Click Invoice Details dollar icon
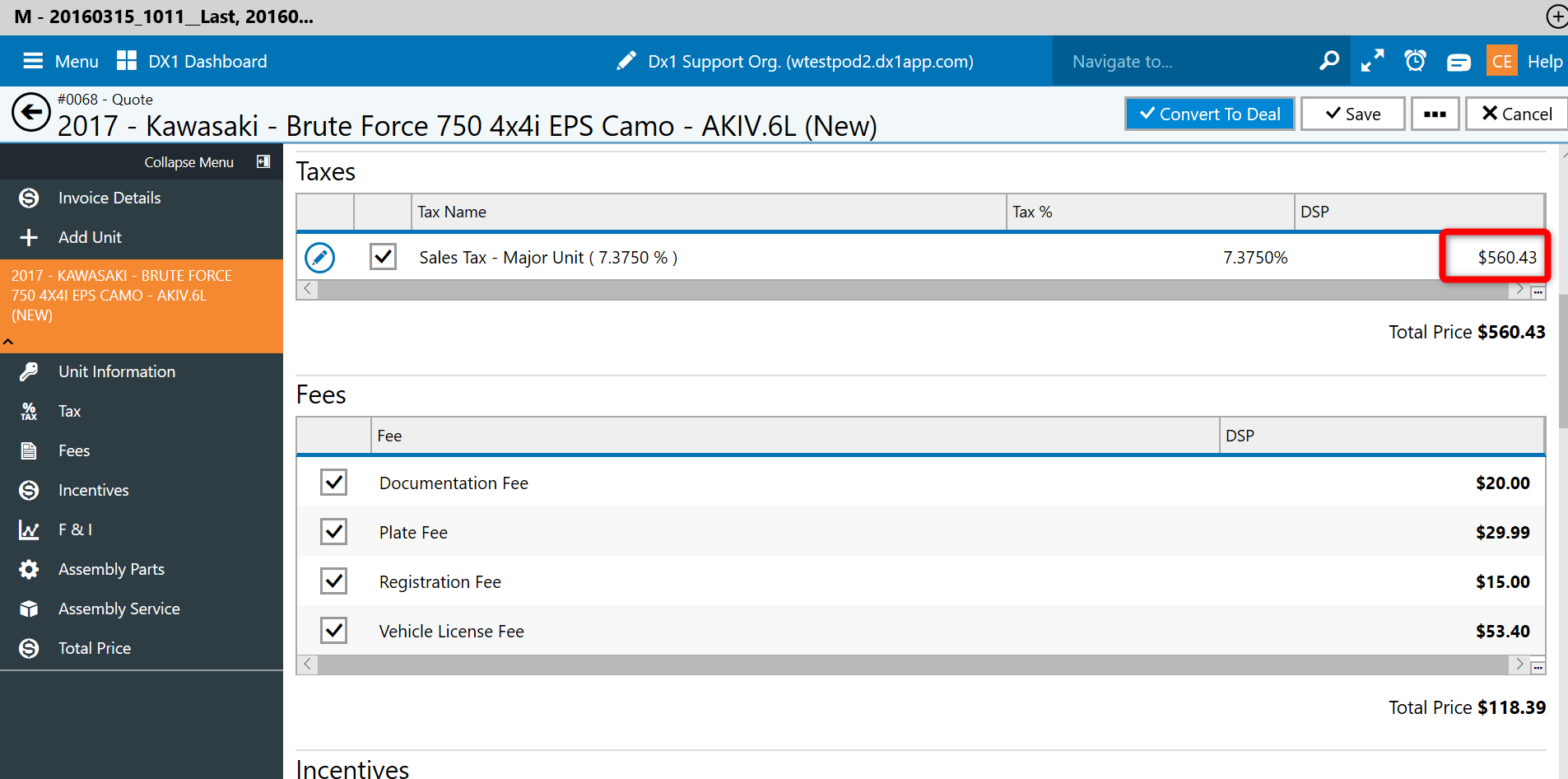Image resolution: width=1568 pixels, height=779 pixels. tap(29, 198)
